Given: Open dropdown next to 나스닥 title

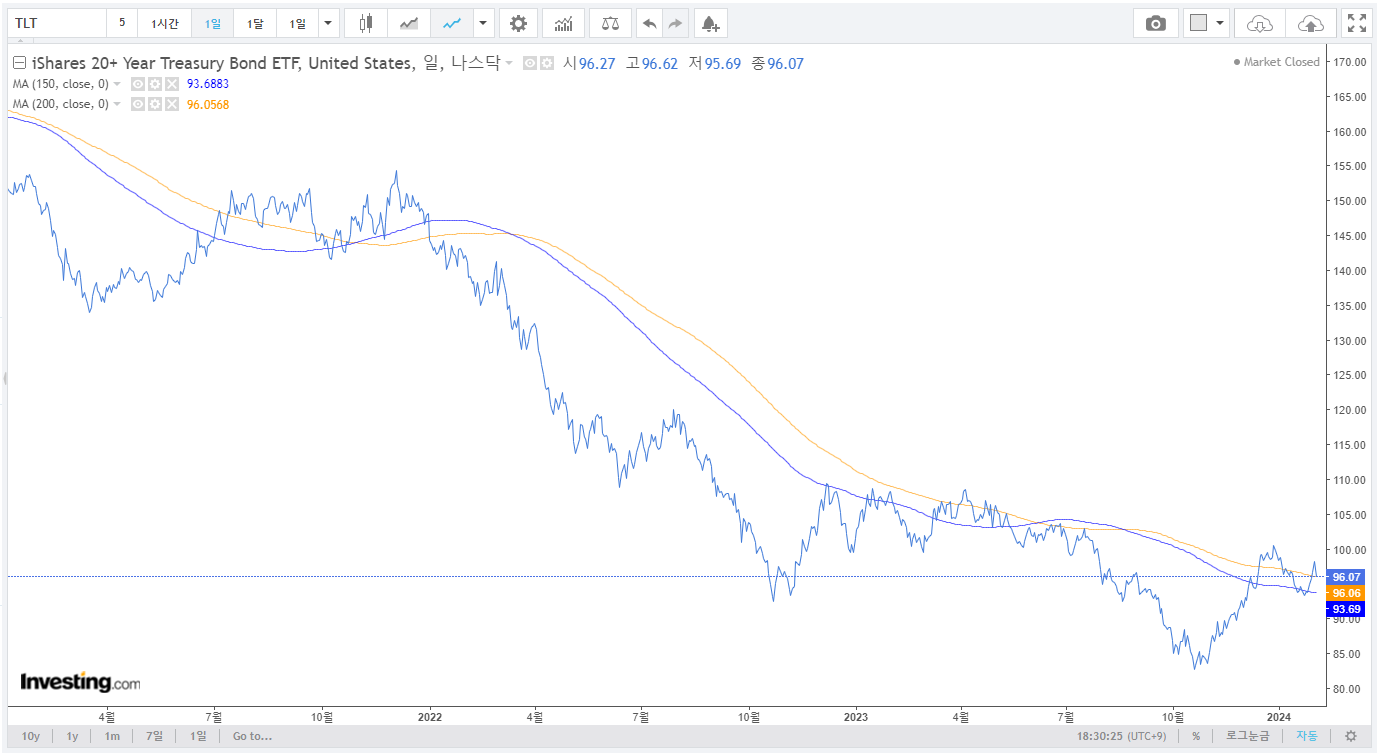Looking at the screenshot, I should pos(509,63).
